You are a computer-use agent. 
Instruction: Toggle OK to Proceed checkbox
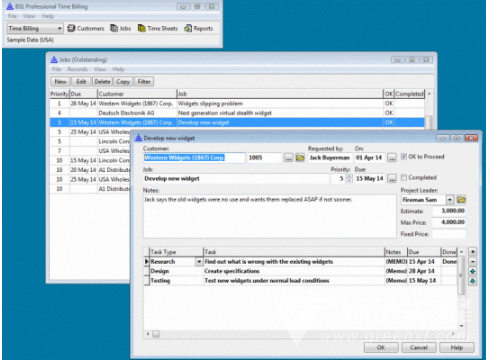click(x=404, y=157)
